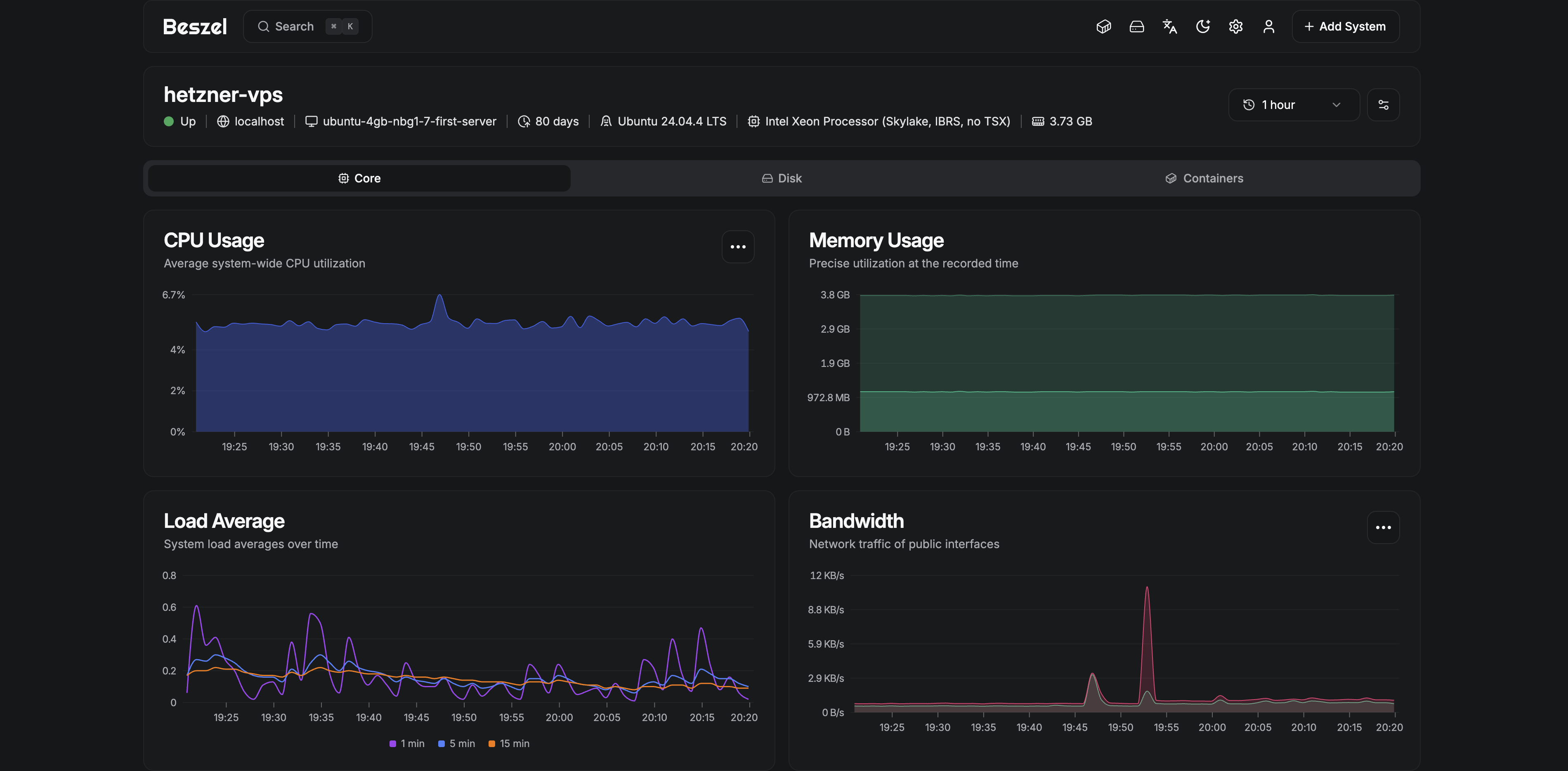This screenshot has width=1568, height=771.
Task: Click the memory icon beside 3.73 GB
Action: click(1038, 121)
